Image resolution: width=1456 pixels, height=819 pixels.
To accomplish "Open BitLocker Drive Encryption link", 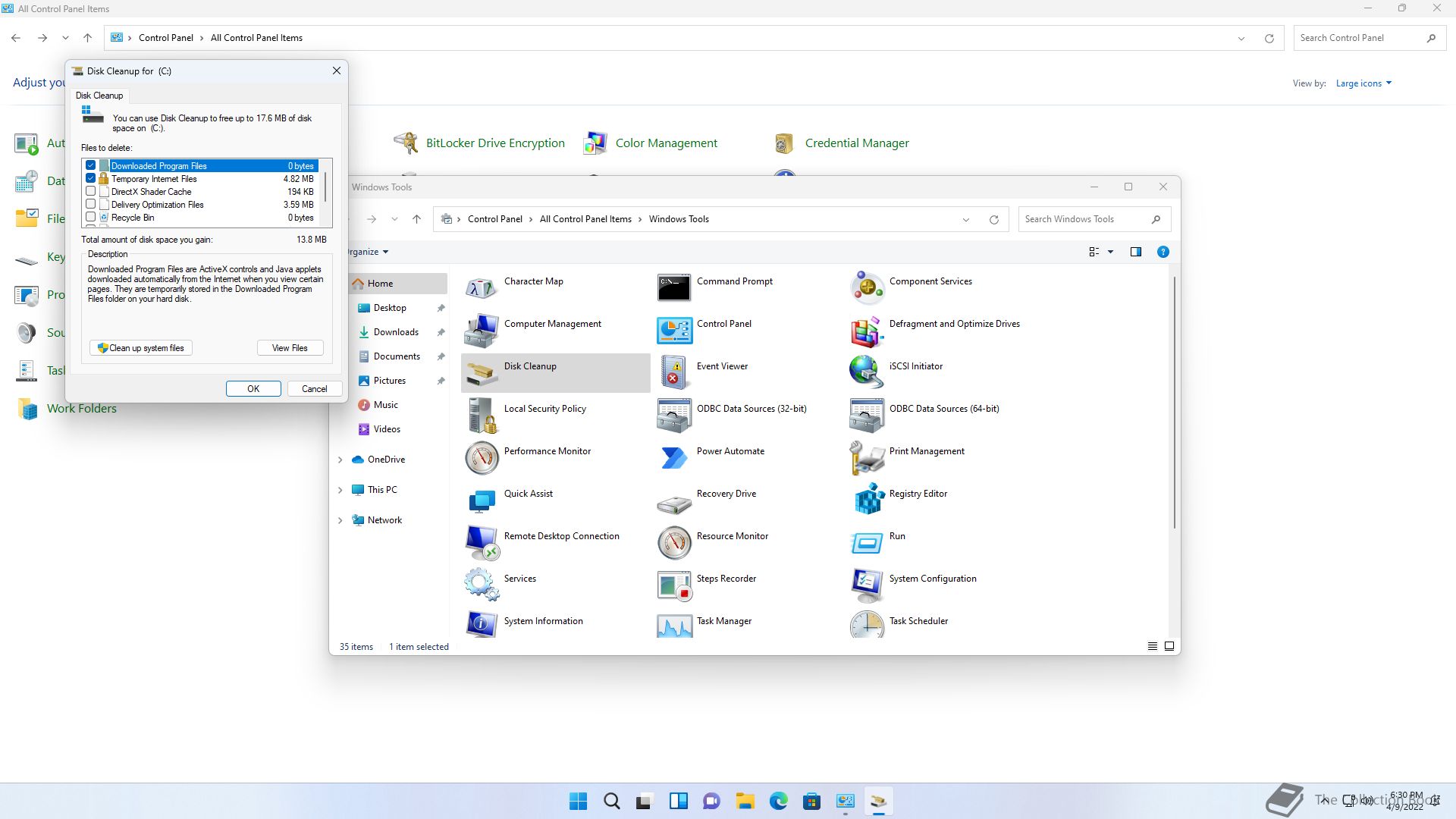I will pos(495,143).
